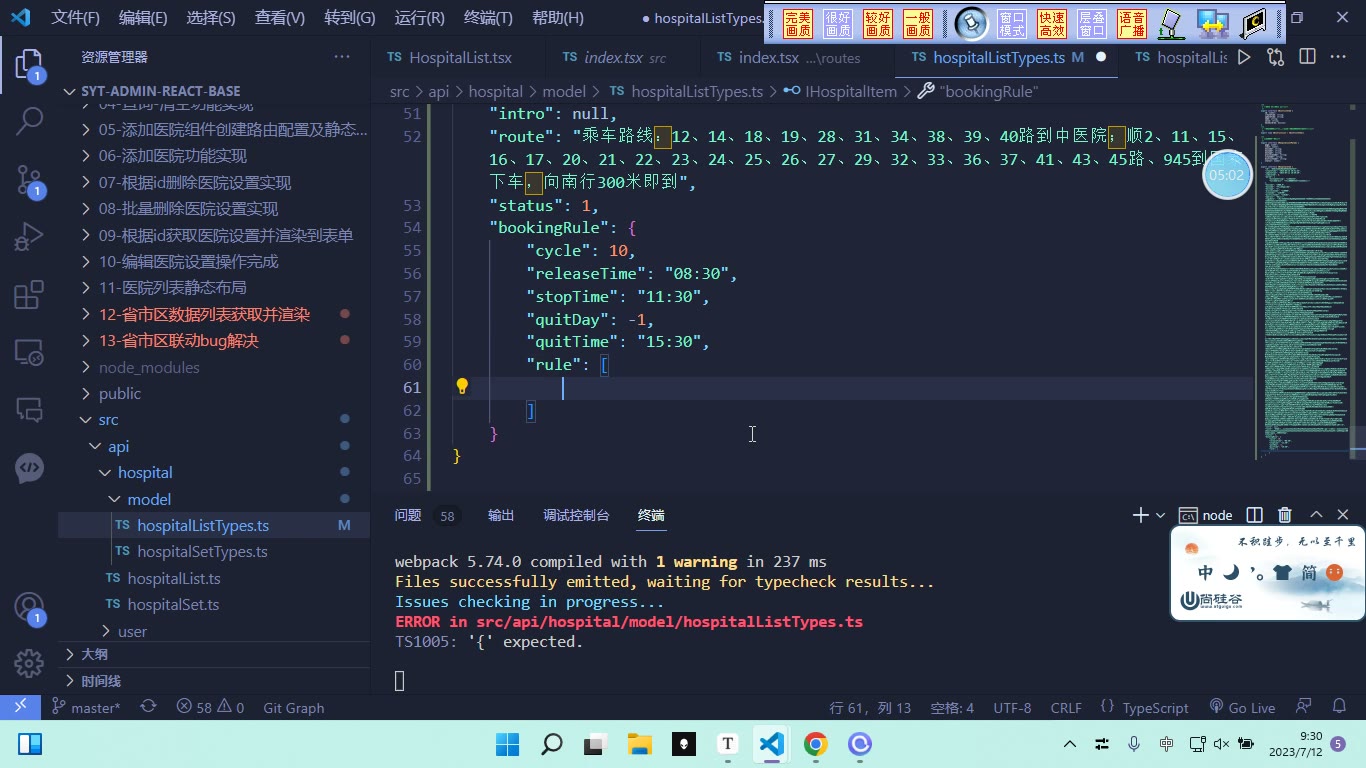Open the 终端(T) menu
Viewport: 1366px width, 768px height.
point(488,18)
